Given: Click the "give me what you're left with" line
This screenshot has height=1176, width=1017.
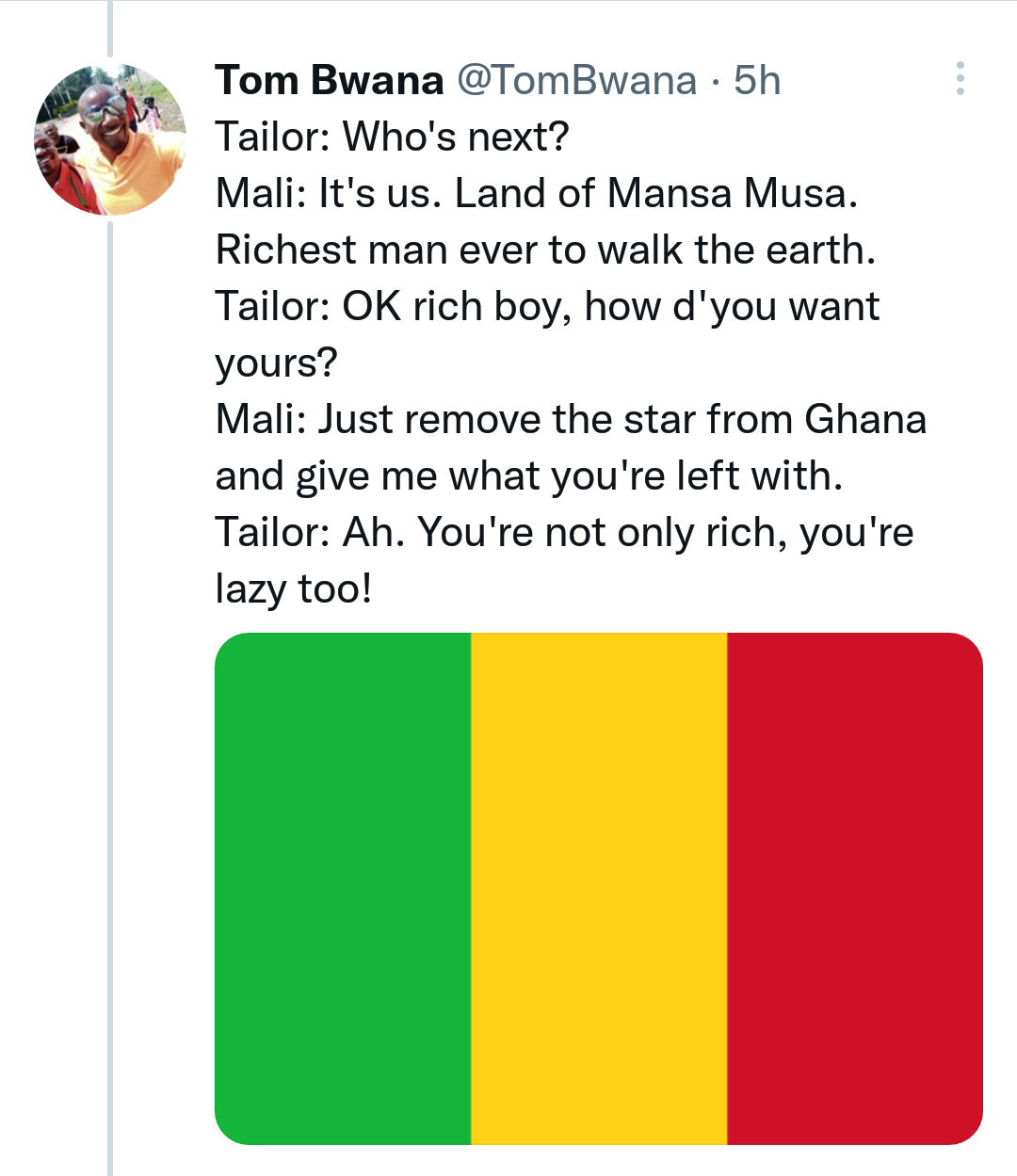Looking at the screenshot, I should [x=528, y=476].
